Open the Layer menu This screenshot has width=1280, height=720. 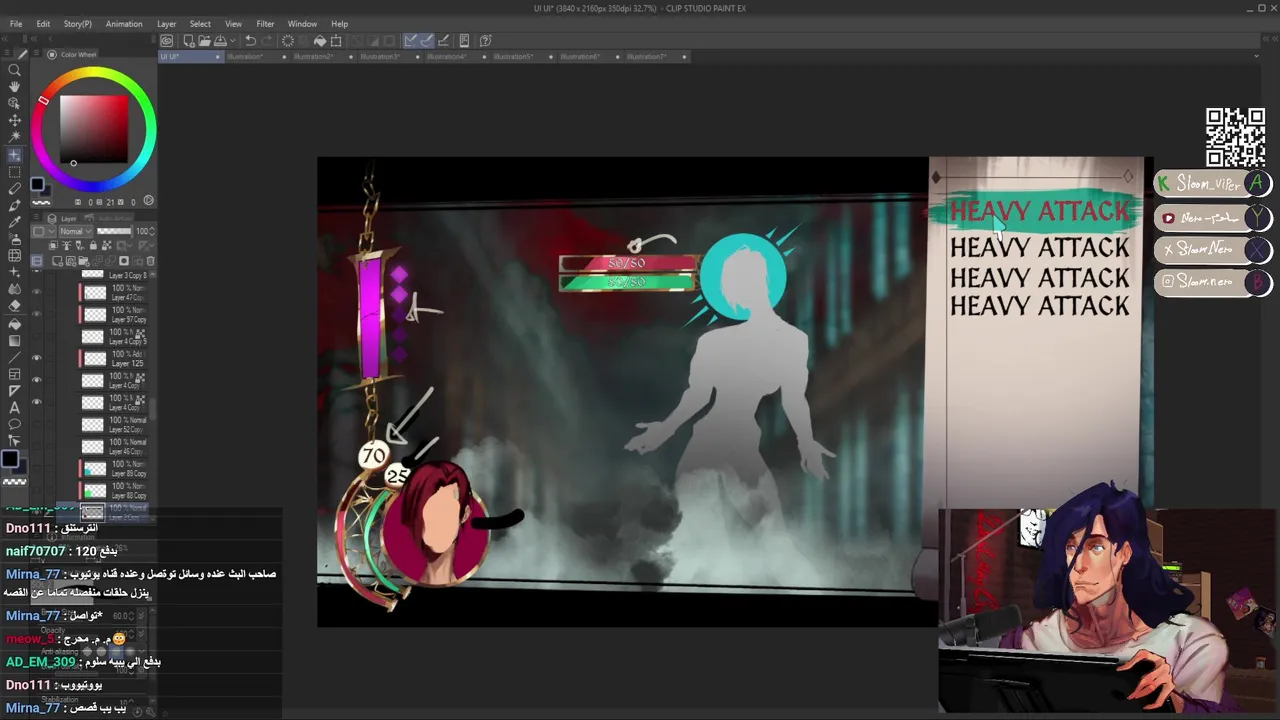point(166,24)
